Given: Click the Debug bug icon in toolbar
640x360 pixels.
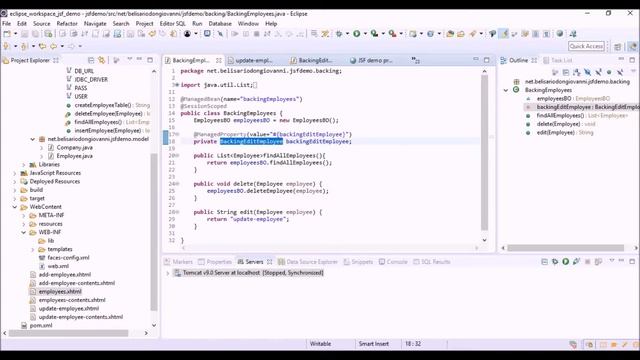Looking at the screenshot, I should pyautogui.click(x=339, y=34).
